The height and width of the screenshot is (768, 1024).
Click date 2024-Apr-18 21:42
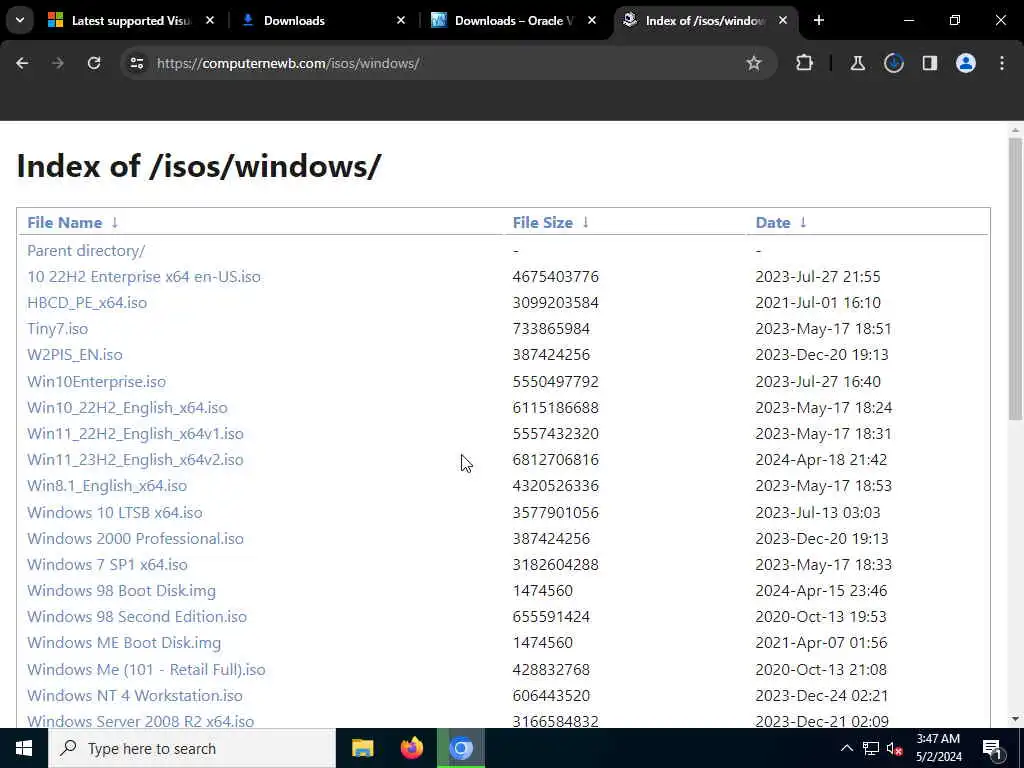[x=821, y=460]
